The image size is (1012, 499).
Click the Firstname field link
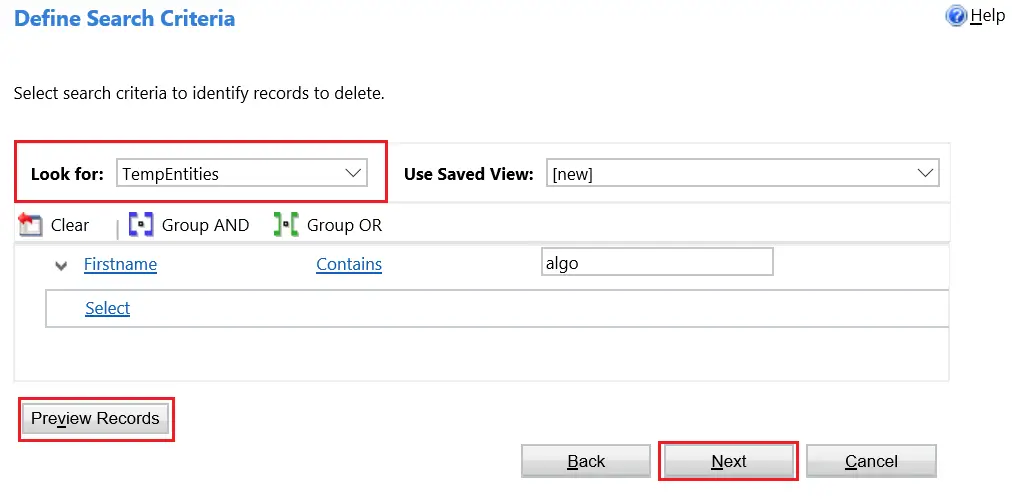(x=120, y=264)
